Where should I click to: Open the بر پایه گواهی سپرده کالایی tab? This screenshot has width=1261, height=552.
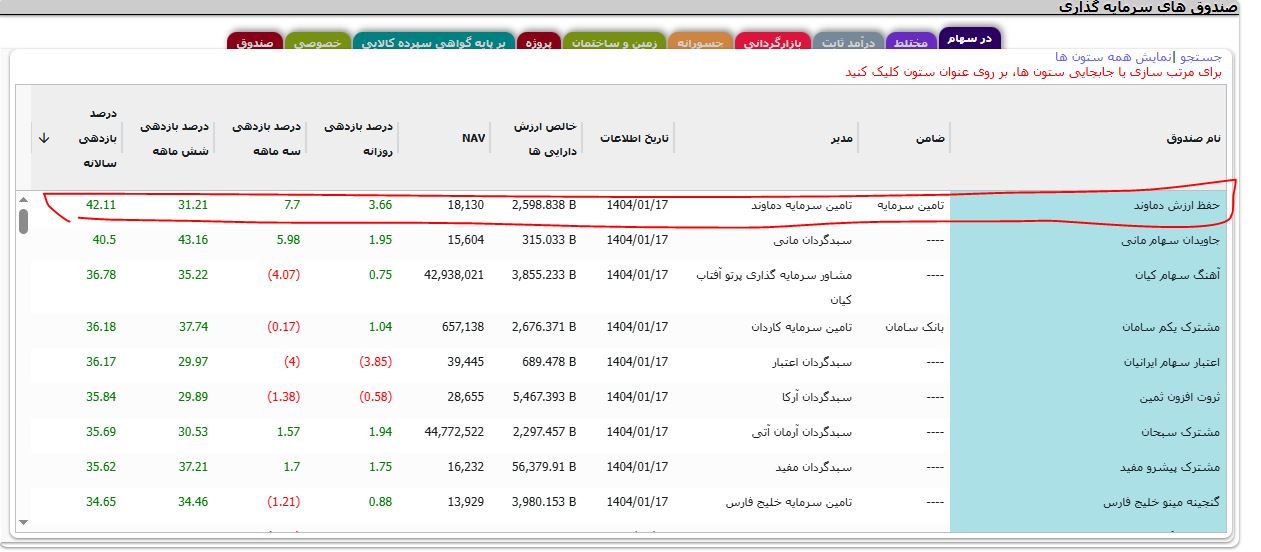[433, 43]
